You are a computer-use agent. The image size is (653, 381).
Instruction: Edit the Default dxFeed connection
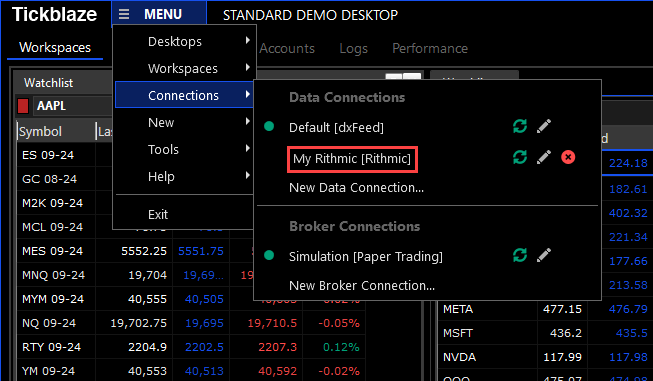(544, 126)
